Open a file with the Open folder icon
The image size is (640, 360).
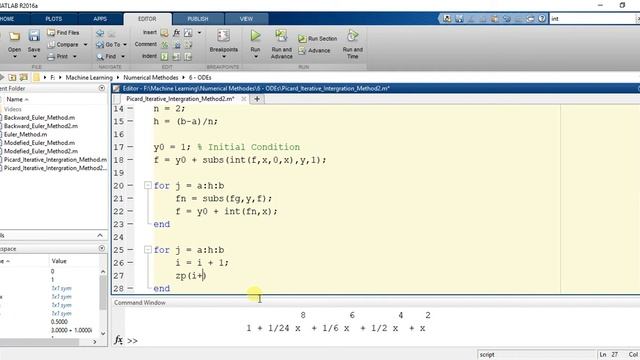click(15, 37)
